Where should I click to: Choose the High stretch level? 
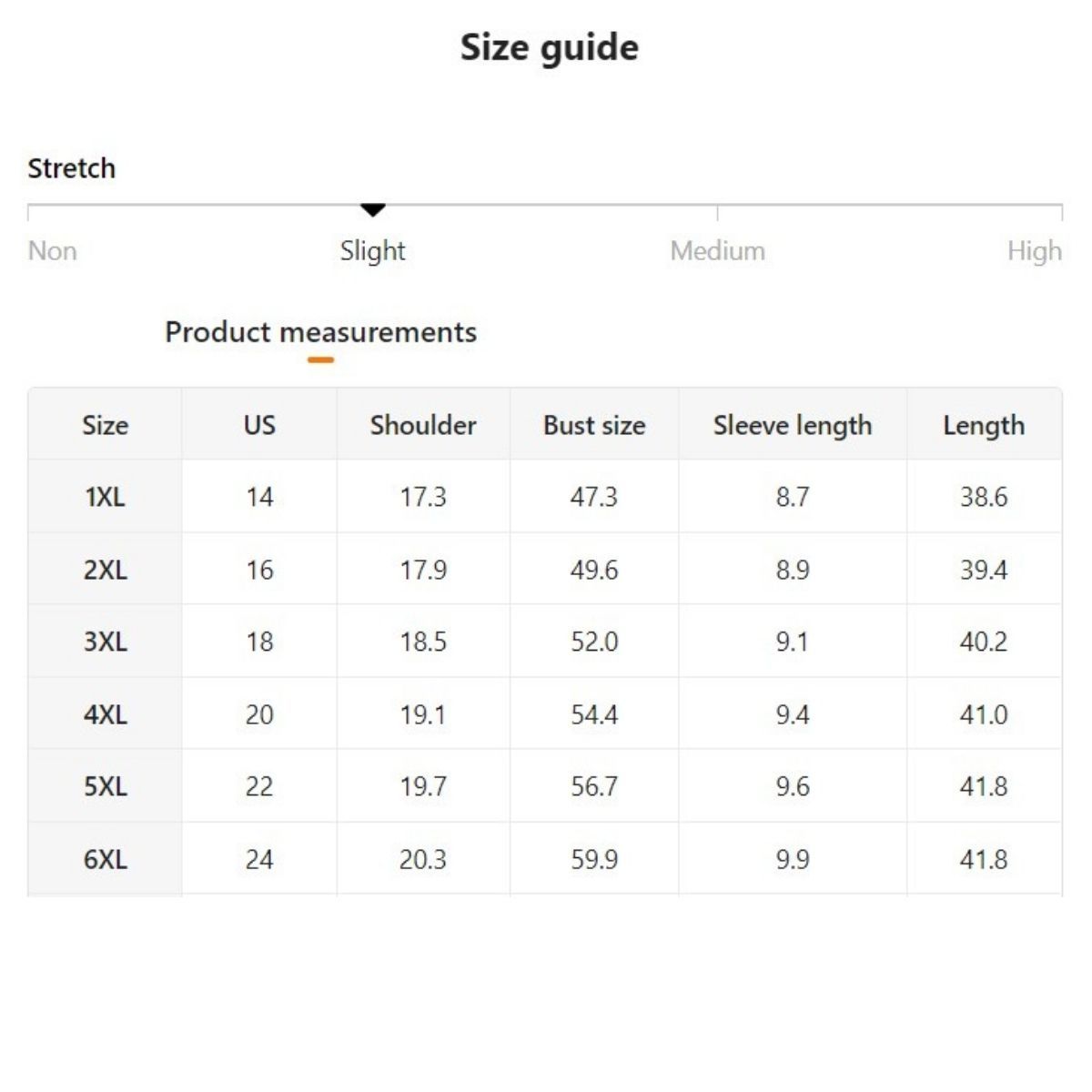(1034, 251)
